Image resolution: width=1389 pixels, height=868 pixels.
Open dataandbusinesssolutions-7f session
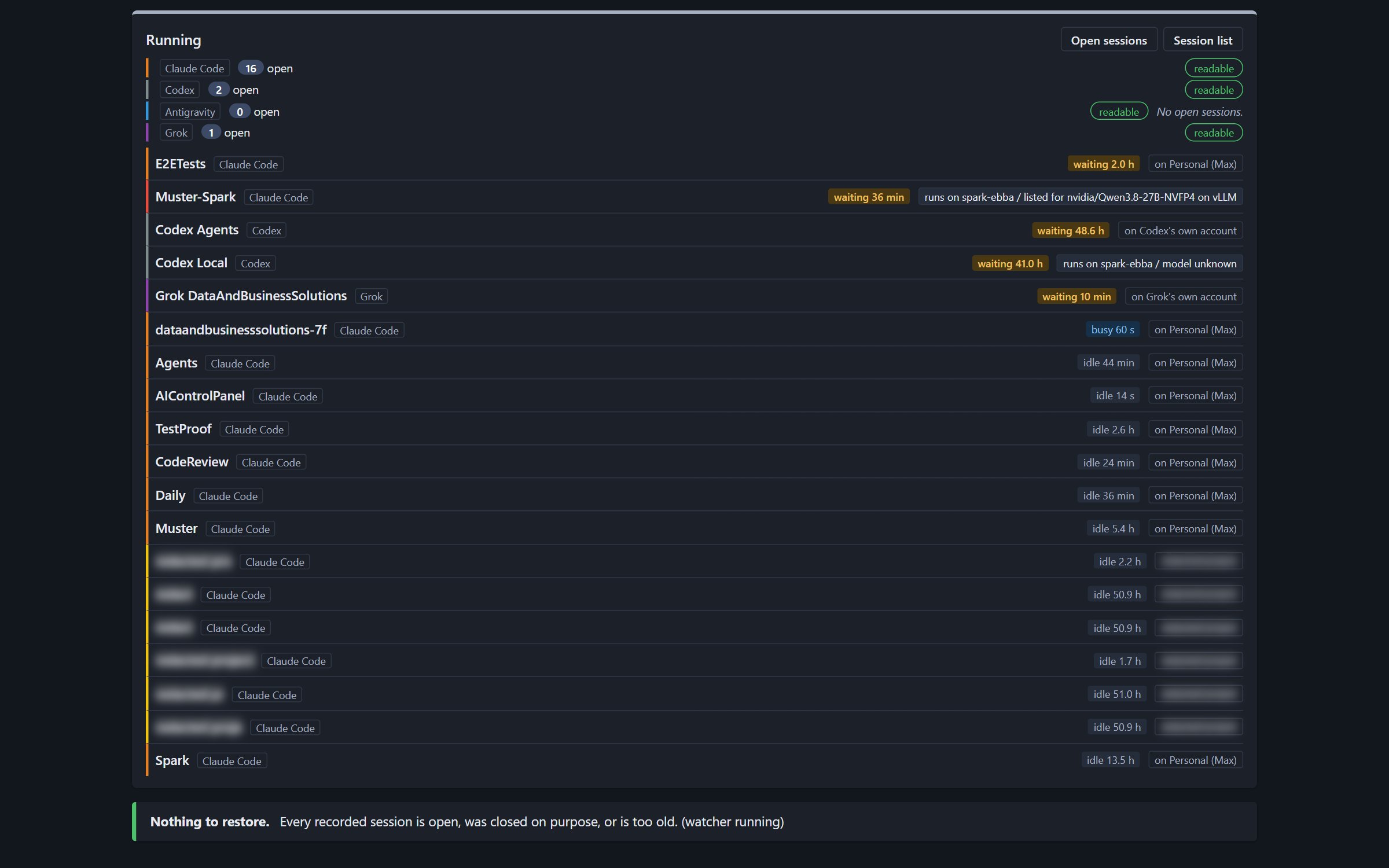[241, 330]
